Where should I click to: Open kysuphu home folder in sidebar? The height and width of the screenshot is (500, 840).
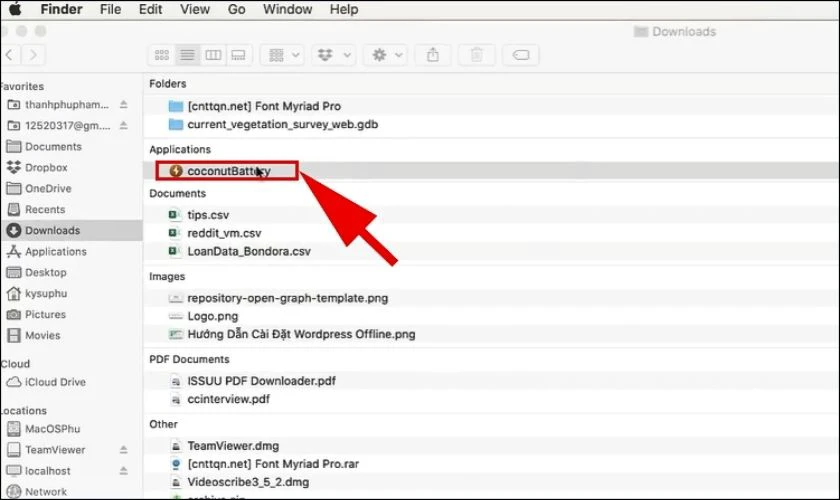tap(36, 294)
